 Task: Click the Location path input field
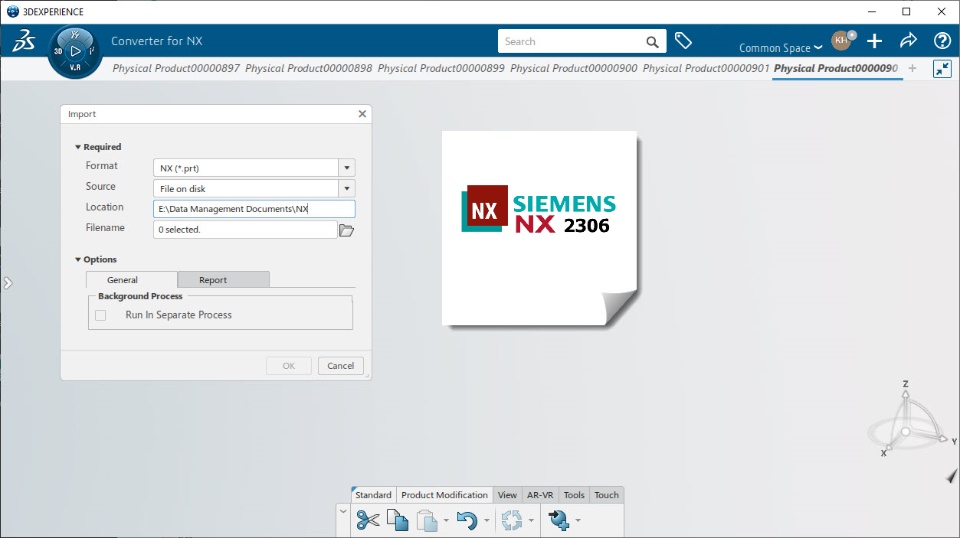click(x=254, y=209)
